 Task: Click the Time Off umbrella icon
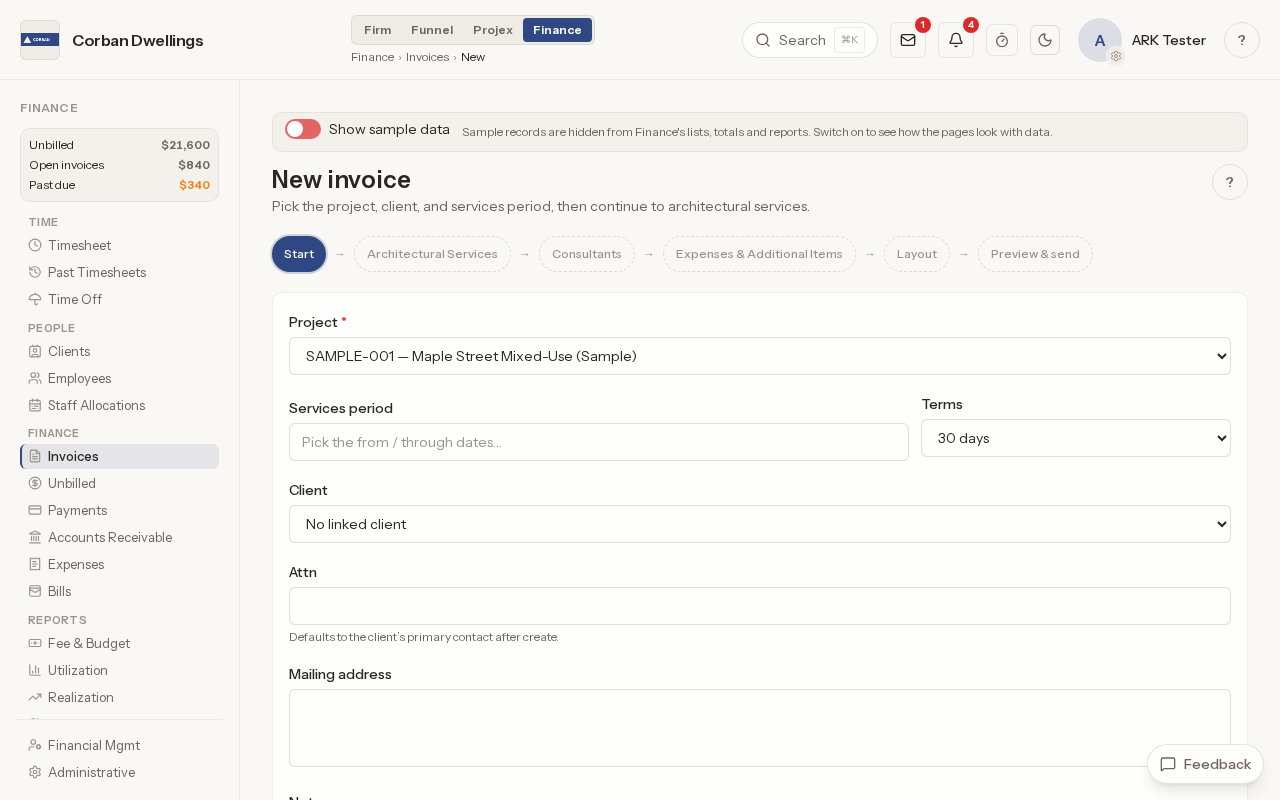[35, 299]
